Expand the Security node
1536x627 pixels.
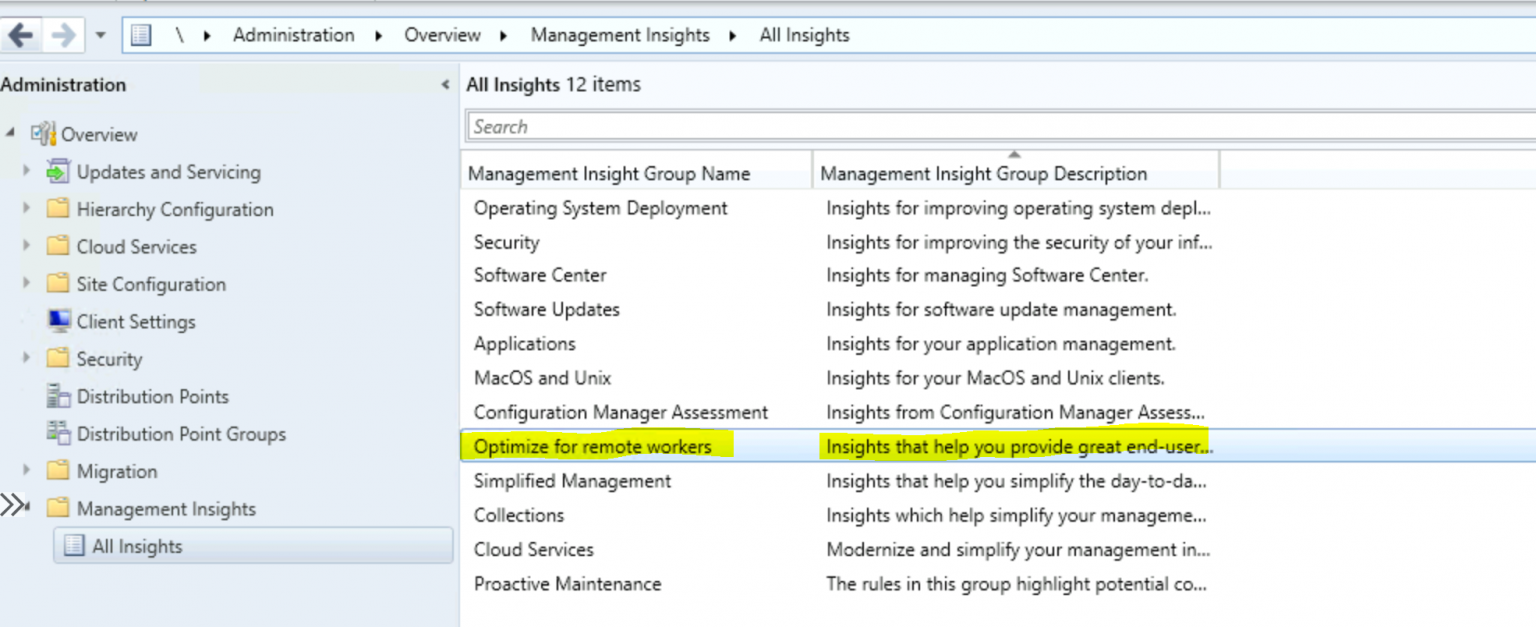point(26,358)
